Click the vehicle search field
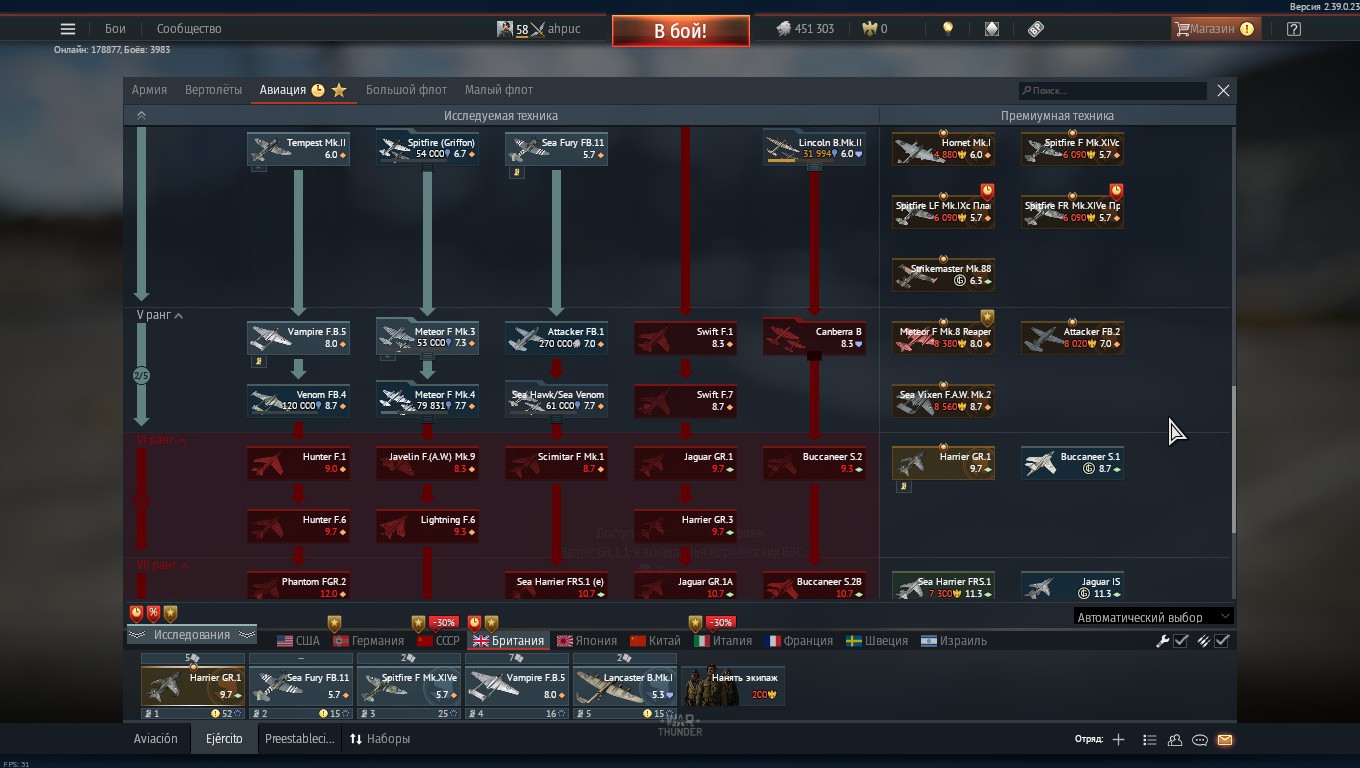 1112,90
